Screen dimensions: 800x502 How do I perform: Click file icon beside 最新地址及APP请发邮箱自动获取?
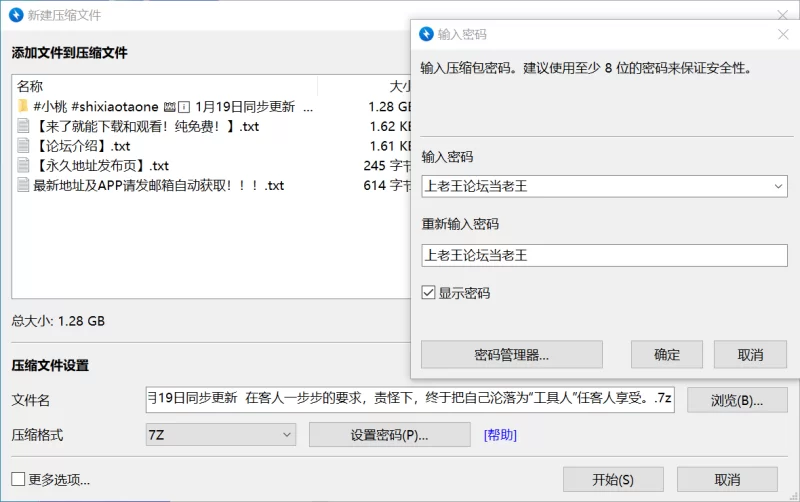(23, 185)
